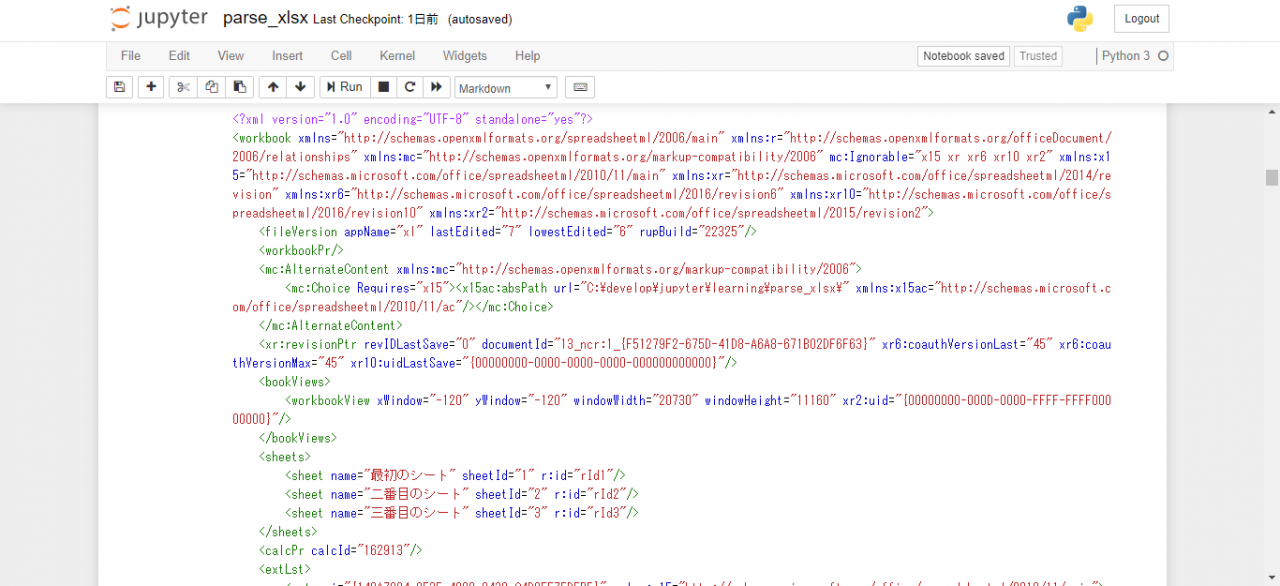The width and height of the screenshot is (1280, 586).
Task: Restart kernel and rerun all icon
Action: pyautogui.click(x=436, y=87)
